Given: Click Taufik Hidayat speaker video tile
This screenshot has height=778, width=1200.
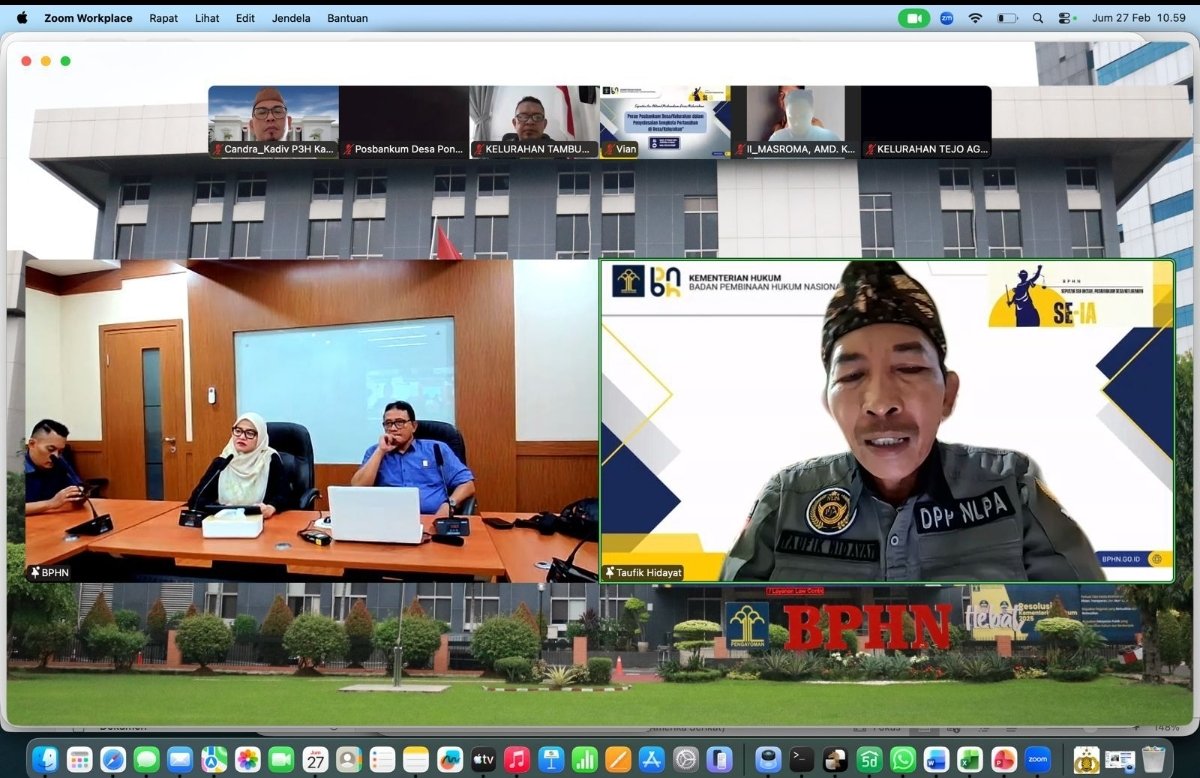Looking at the screenshot, I should (x=887, y=421).
